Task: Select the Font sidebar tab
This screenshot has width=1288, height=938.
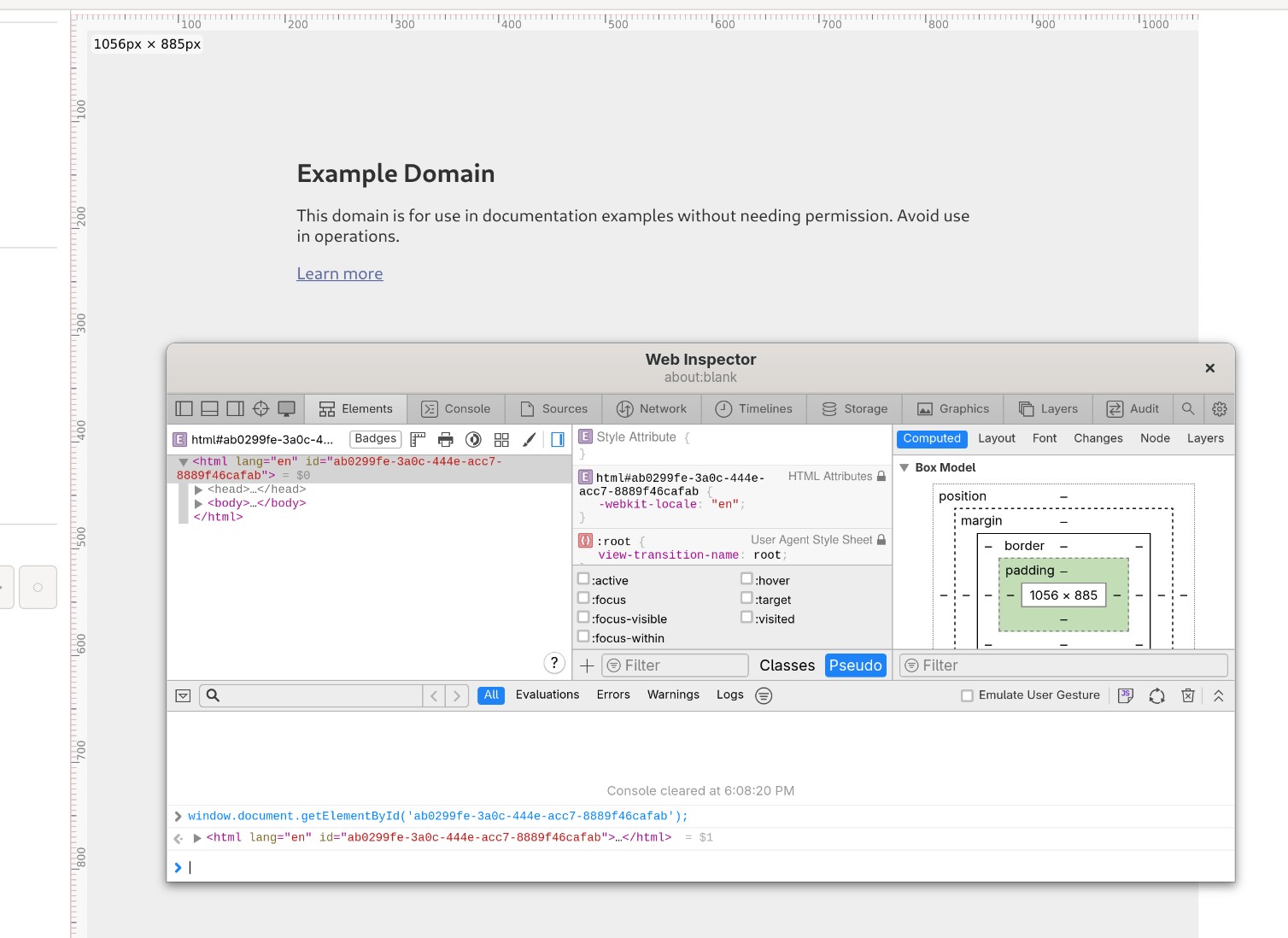Action: pyautogui.click(x=1045, y=439)
